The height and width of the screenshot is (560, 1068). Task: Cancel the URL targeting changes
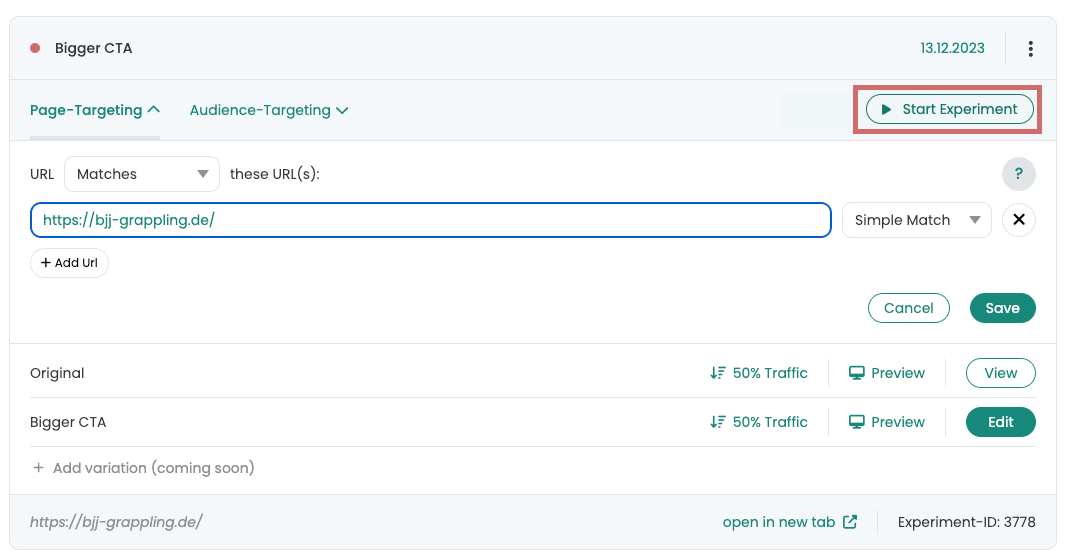point(909,308)
